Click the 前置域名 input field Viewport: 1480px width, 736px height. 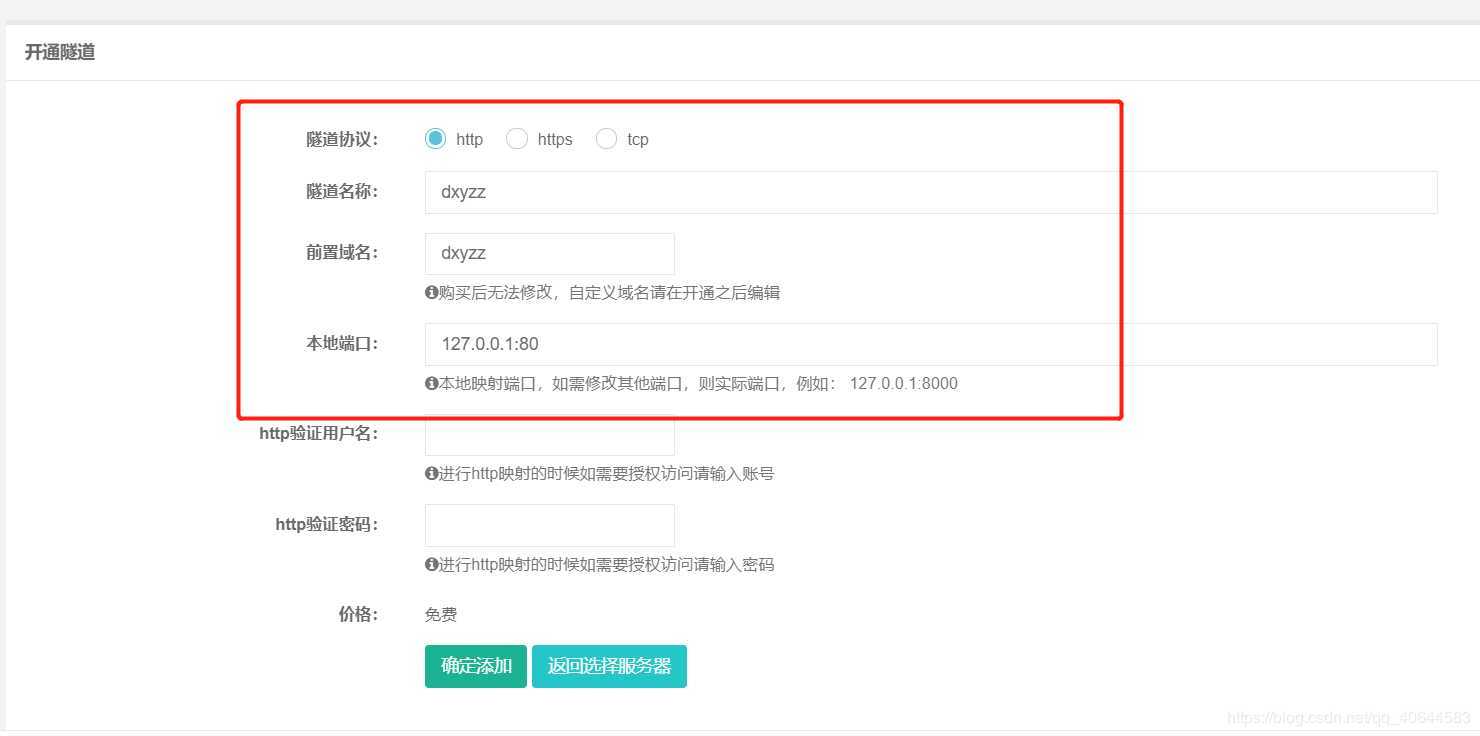550,254
